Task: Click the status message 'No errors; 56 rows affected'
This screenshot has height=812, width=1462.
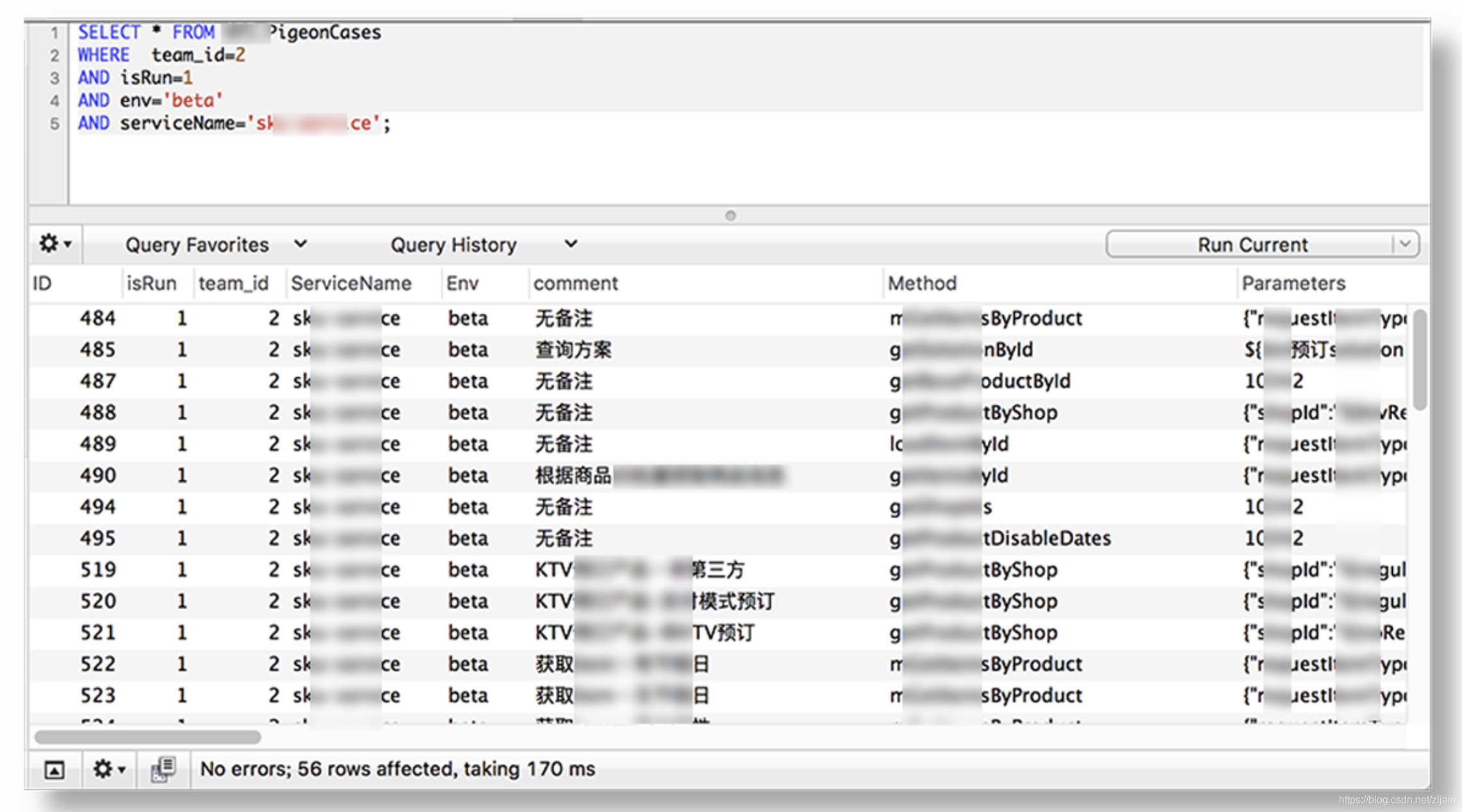Action: point(398,768)
